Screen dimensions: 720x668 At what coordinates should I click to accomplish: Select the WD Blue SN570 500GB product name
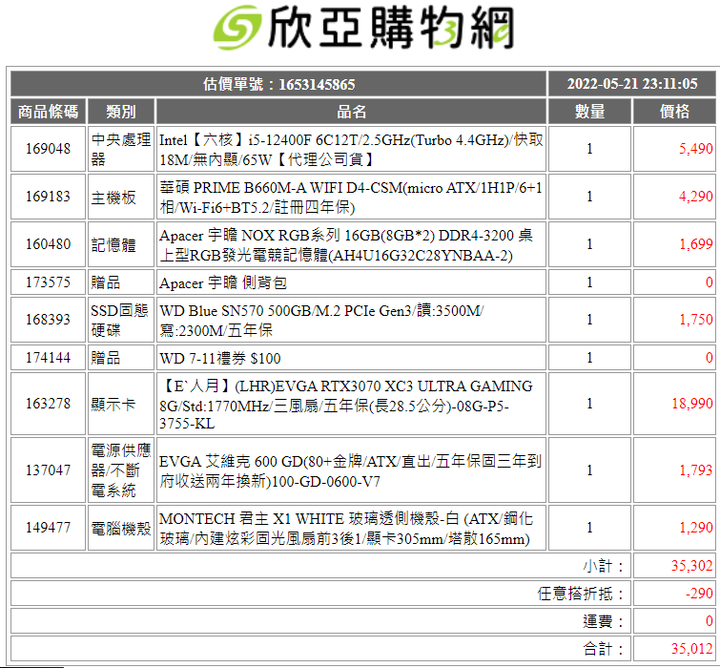pyautogui.click(x=321, y=320)
